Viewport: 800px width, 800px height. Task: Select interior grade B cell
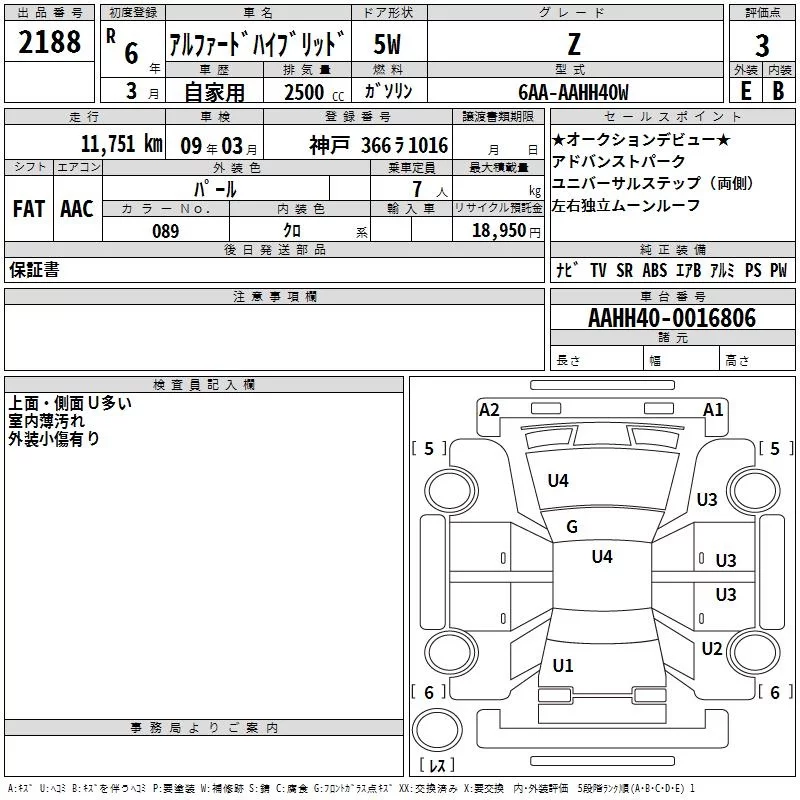(779, 91)
